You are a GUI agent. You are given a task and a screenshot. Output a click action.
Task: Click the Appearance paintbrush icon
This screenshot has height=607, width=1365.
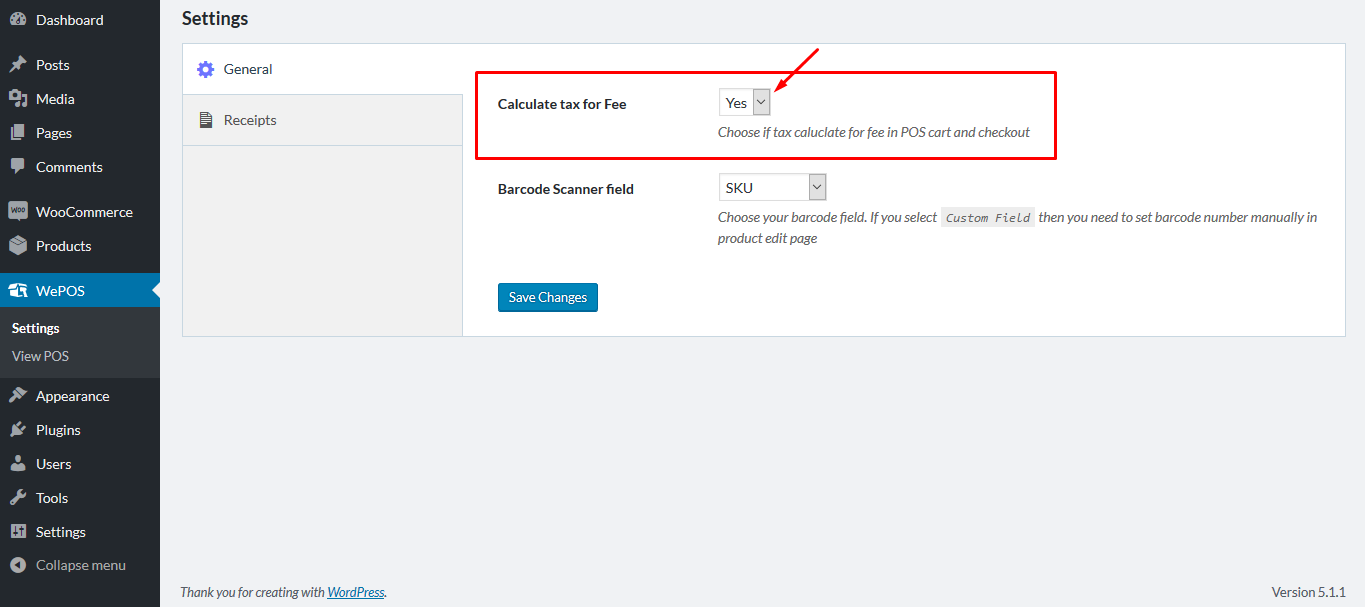click(x=18, y=396)
